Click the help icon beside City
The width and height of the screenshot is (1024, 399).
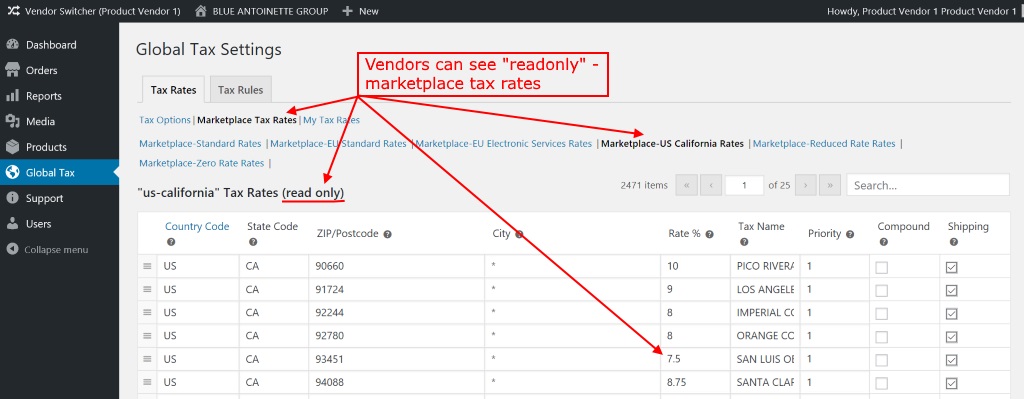pyautogui.click(x=520, y=234)
